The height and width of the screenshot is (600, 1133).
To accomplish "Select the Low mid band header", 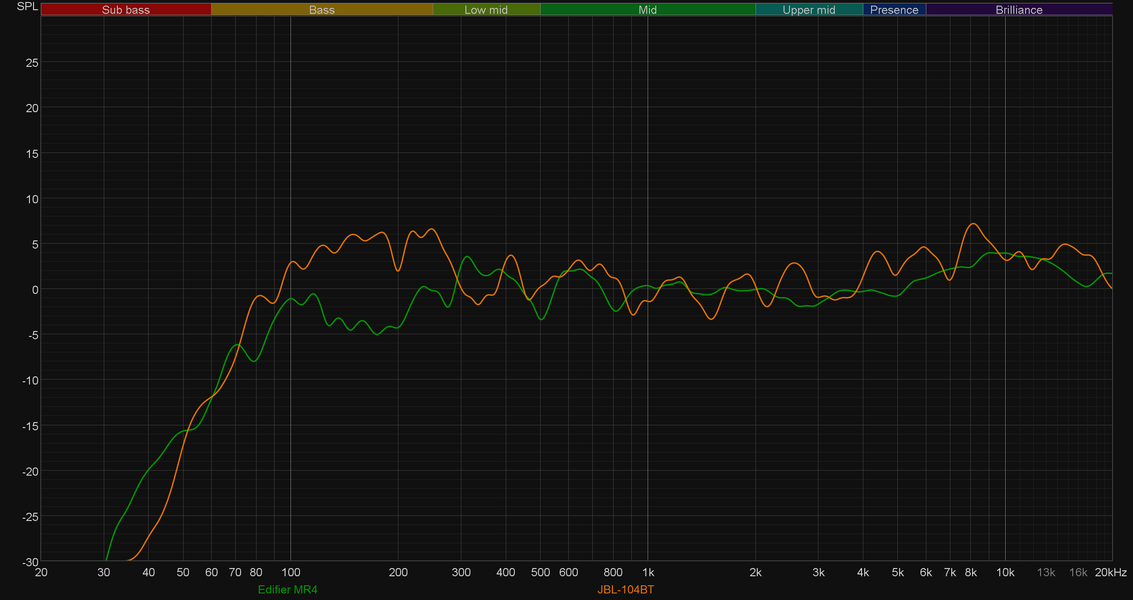I will tap(486, 10).
